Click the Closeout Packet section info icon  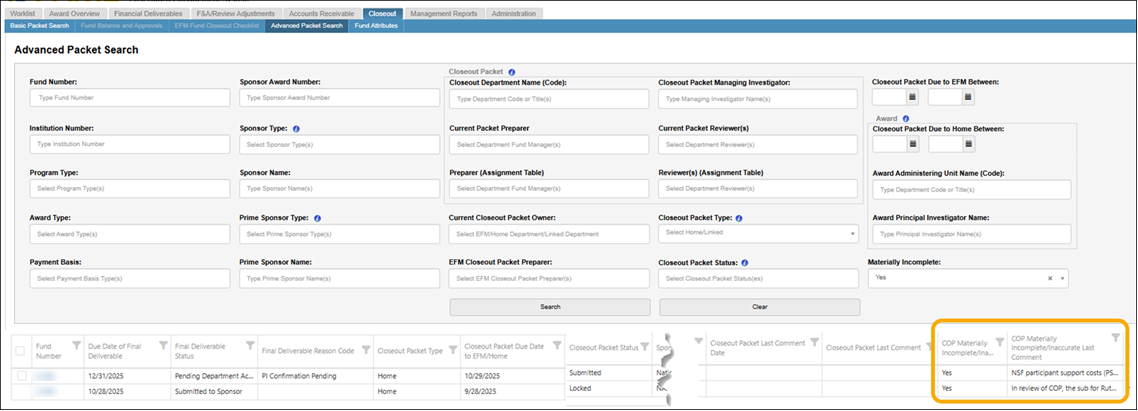[512, 72]
